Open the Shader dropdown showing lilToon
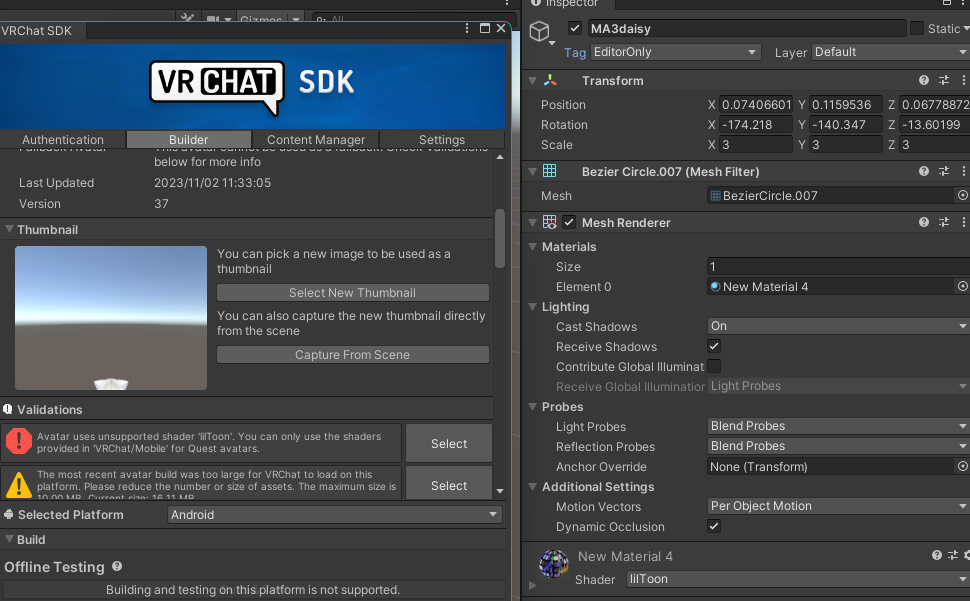 (x=798, y=579)
